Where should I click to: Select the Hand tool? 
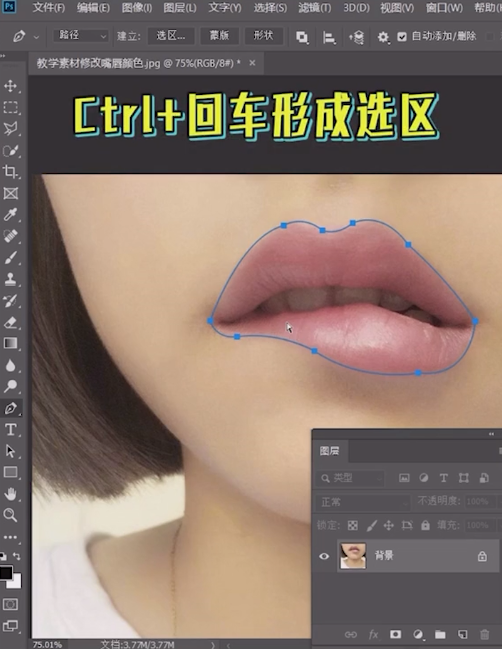point(10,494)
